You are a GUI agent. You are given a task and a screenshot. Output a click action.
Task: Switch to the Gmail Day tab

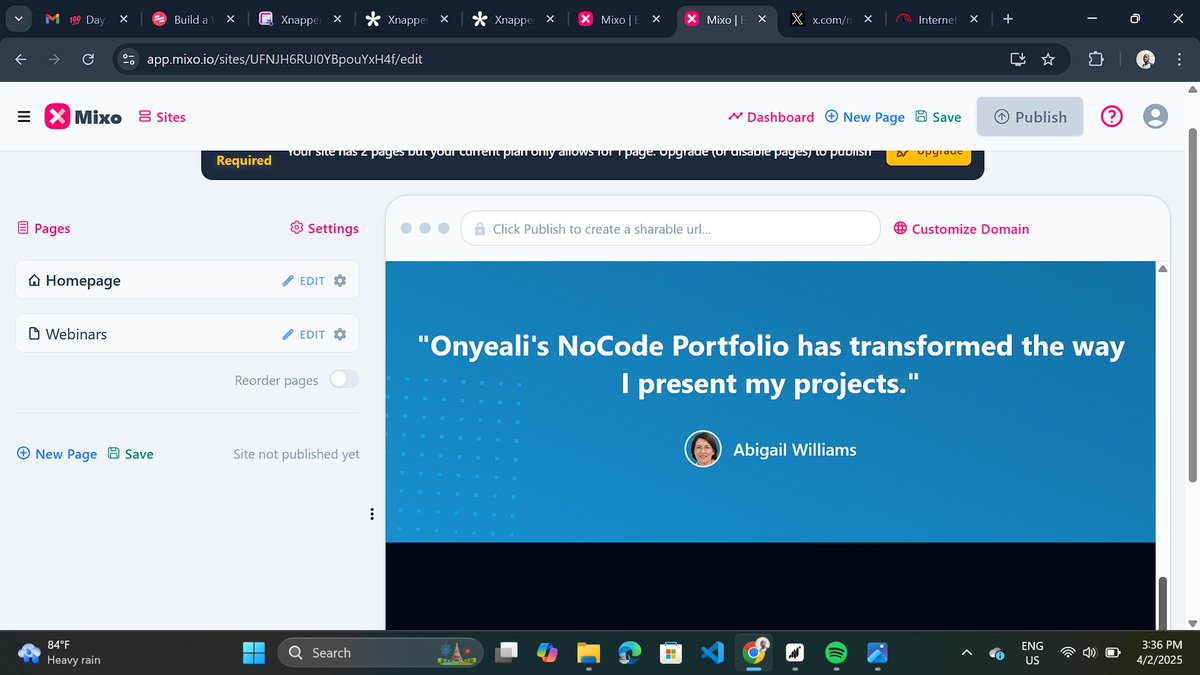tap(85, 19)
